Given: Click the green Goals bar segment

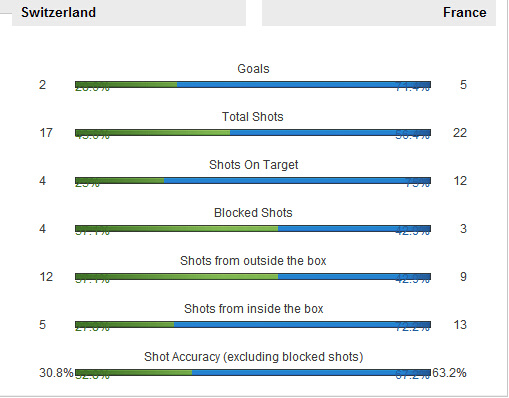Looking at the screenshot, I should [126, 85].
